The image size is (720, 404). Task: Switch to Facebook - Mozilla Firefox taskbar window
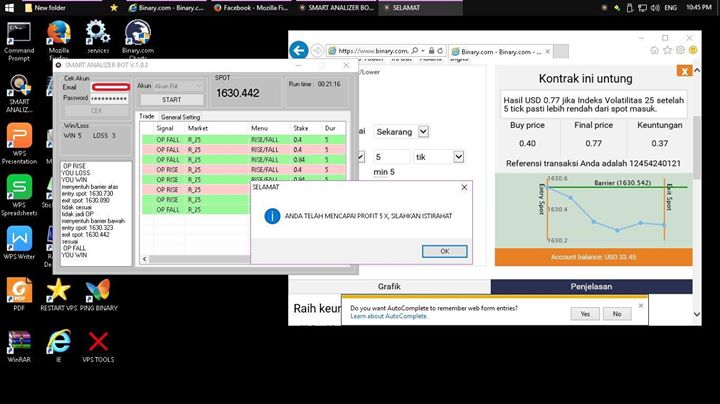click(x=251, y=8)
